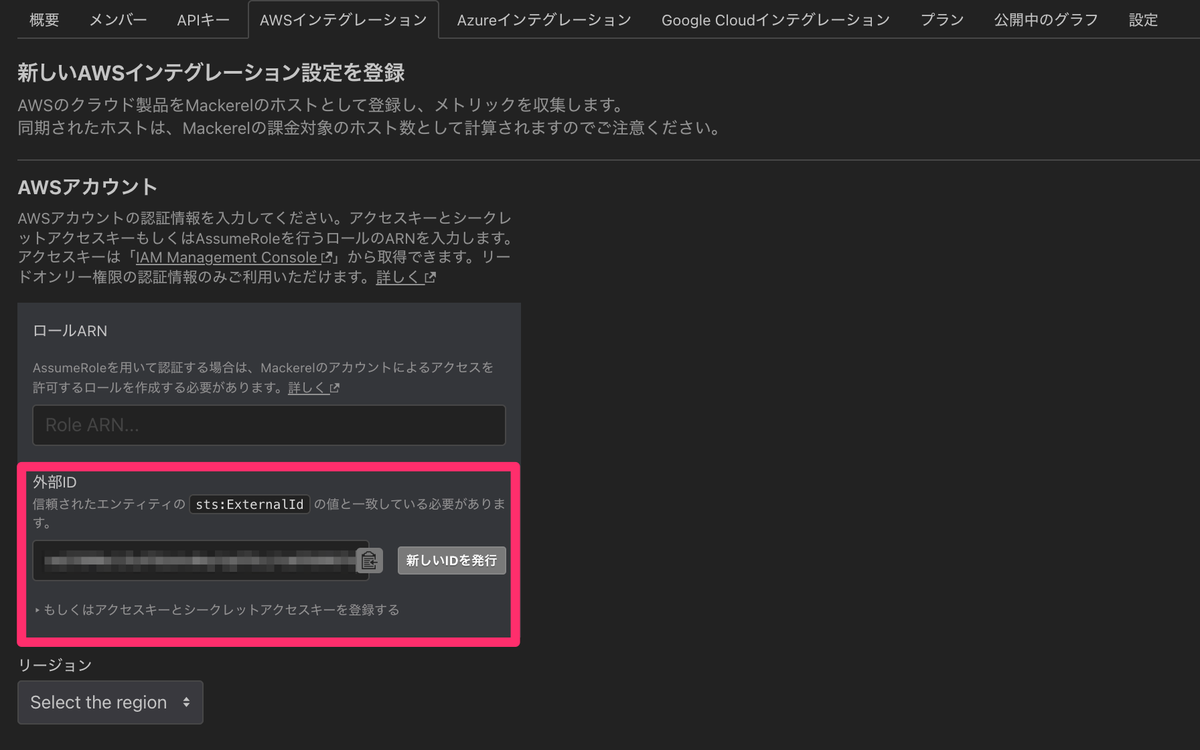Go to the プラン tab
This screenshot has height=750, width=1200.
pyautogui.click(x=942, y=20)
